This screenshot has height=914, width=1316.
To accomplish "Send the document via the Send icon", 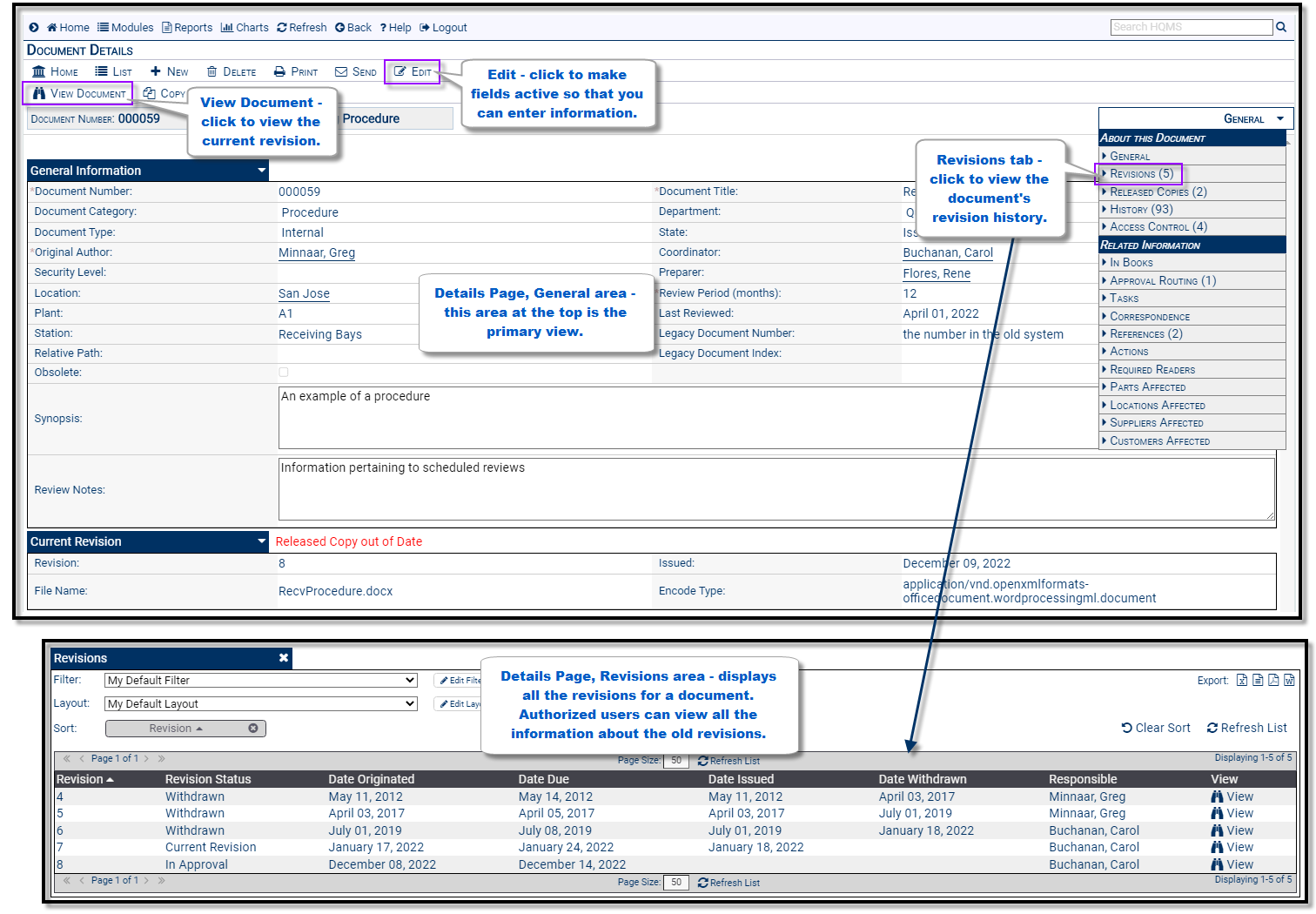I will [x=355, y=71].
